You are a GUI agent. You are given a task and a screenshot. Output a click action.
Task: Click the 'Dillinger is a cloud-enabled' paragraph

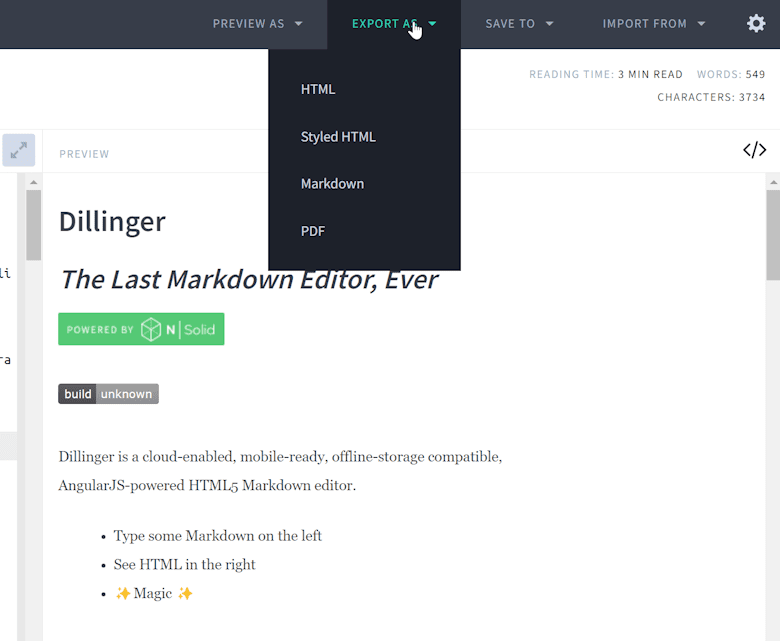pyautogui.click(x=280, y=471)
